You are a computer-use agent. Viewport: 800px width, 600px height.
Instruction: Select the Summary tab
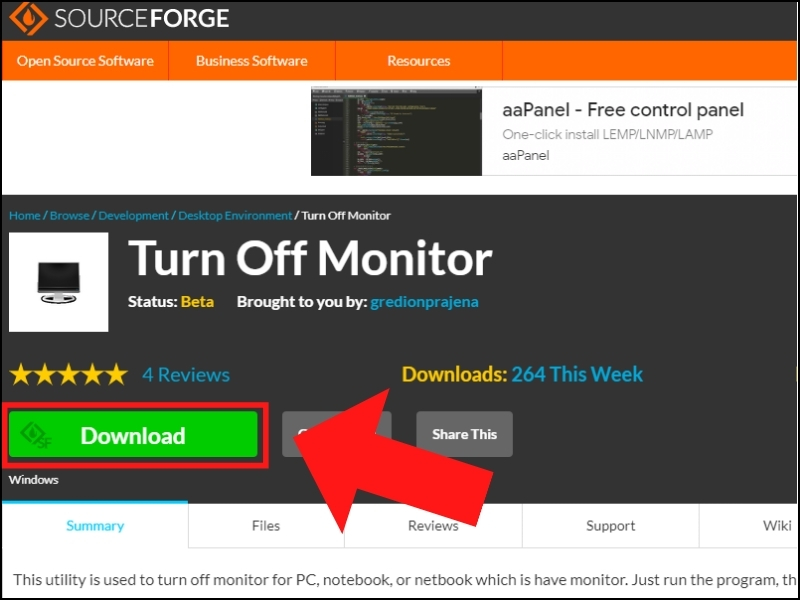pos(95,526)
